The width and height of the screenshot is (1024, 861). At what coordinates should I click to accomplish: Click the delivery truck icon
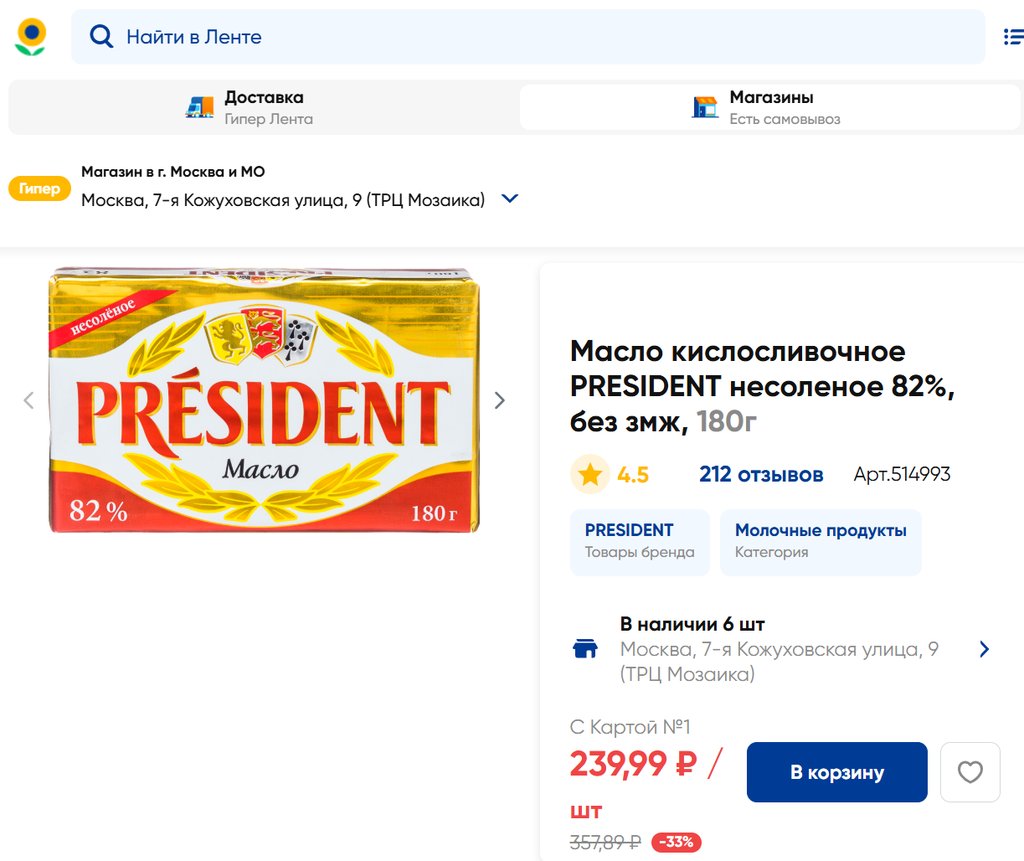tap(200, 107)
